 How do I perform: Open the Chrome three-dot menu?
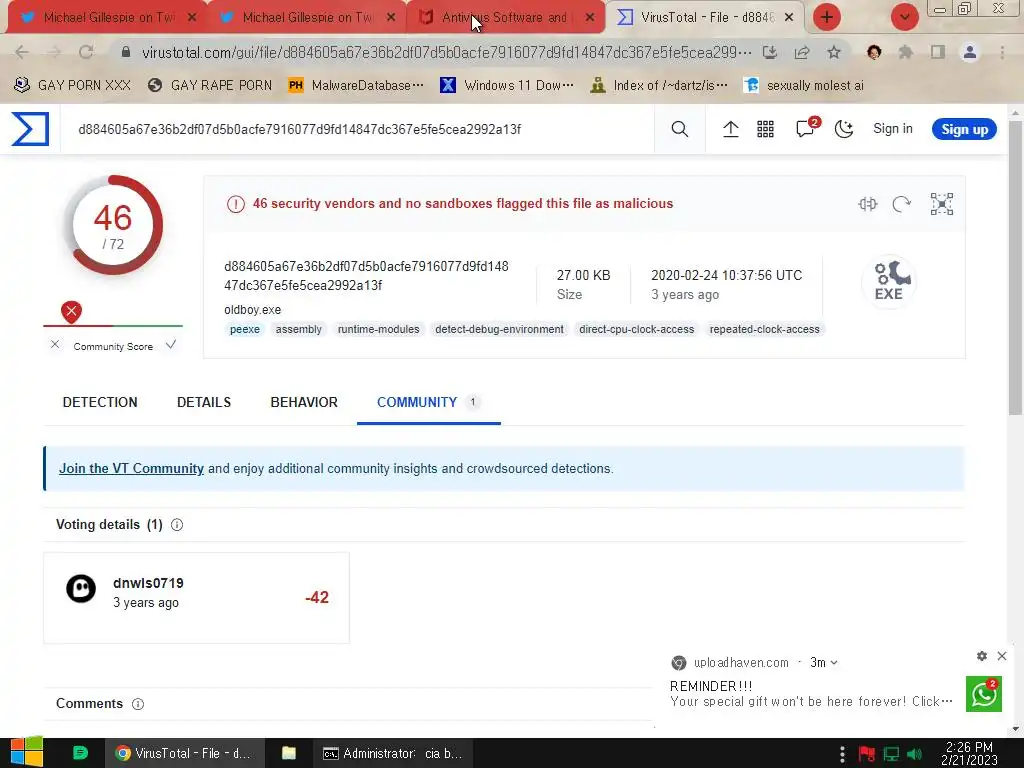[x=1002, y=52]
